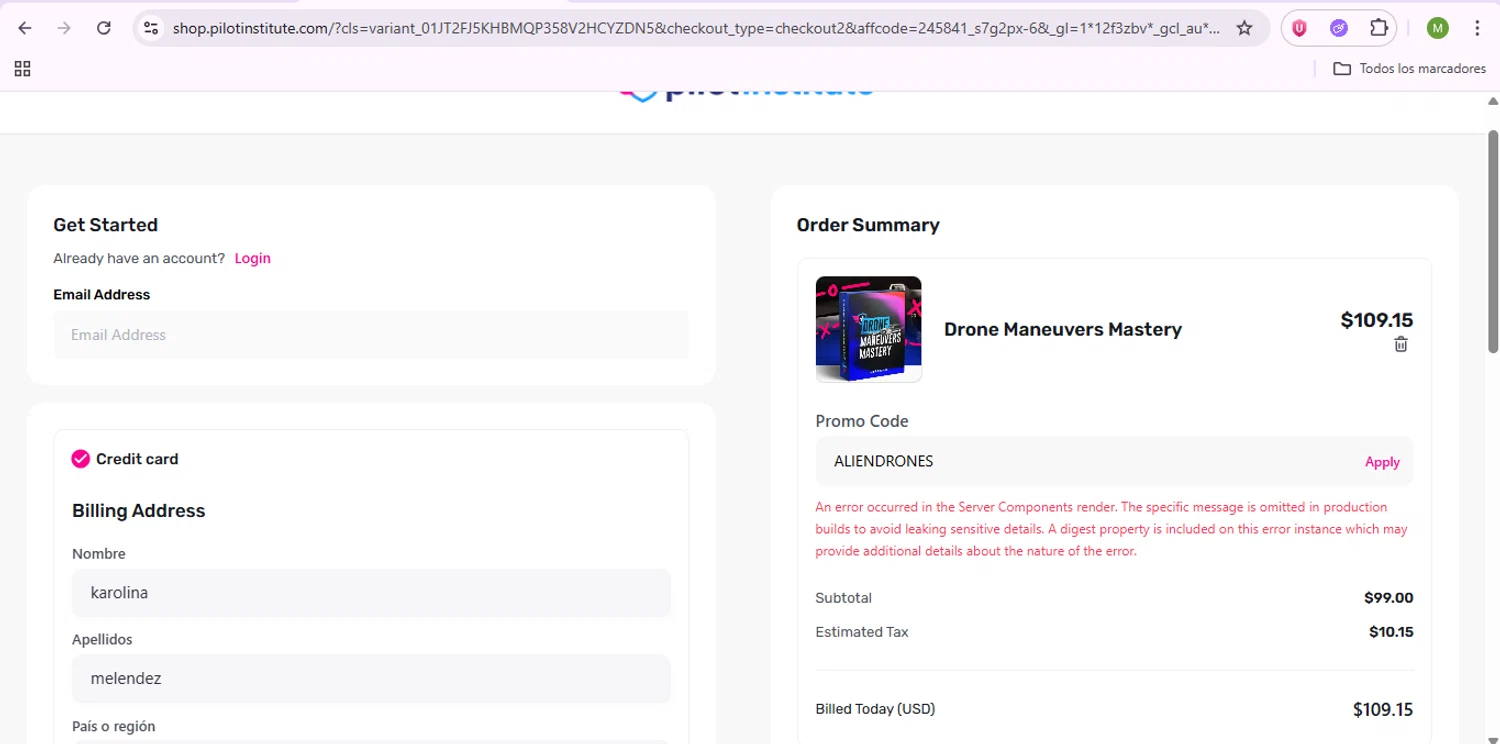
Task: Click the browser URL address bar
Action: [x=695, y=28]
